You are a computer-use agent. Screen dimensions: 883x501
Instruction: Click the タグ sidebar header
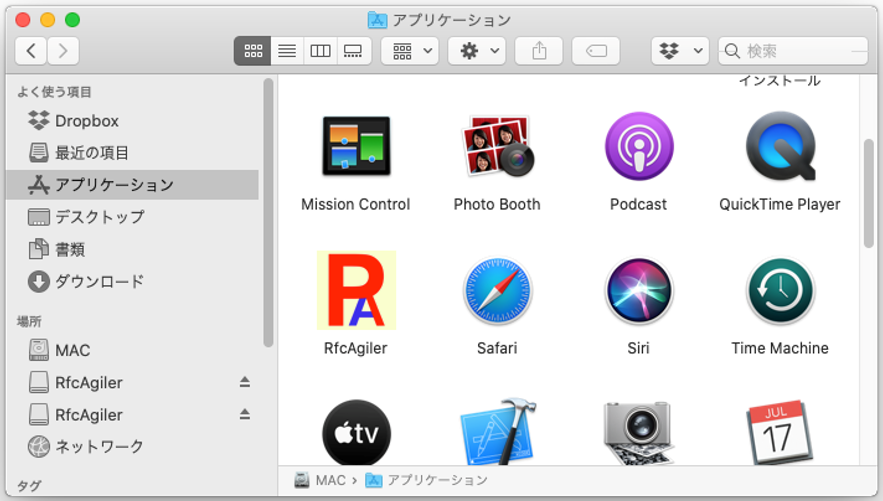coord(29,485)
